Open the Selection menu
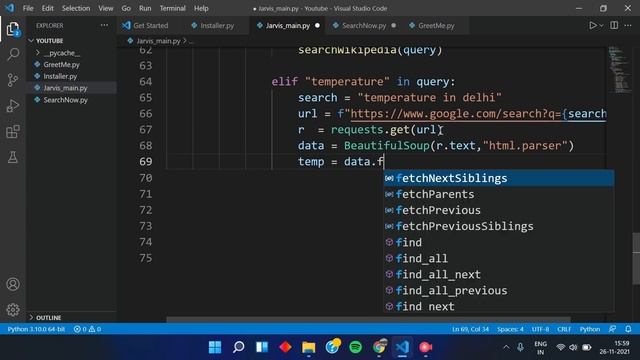 coord(76,8)
